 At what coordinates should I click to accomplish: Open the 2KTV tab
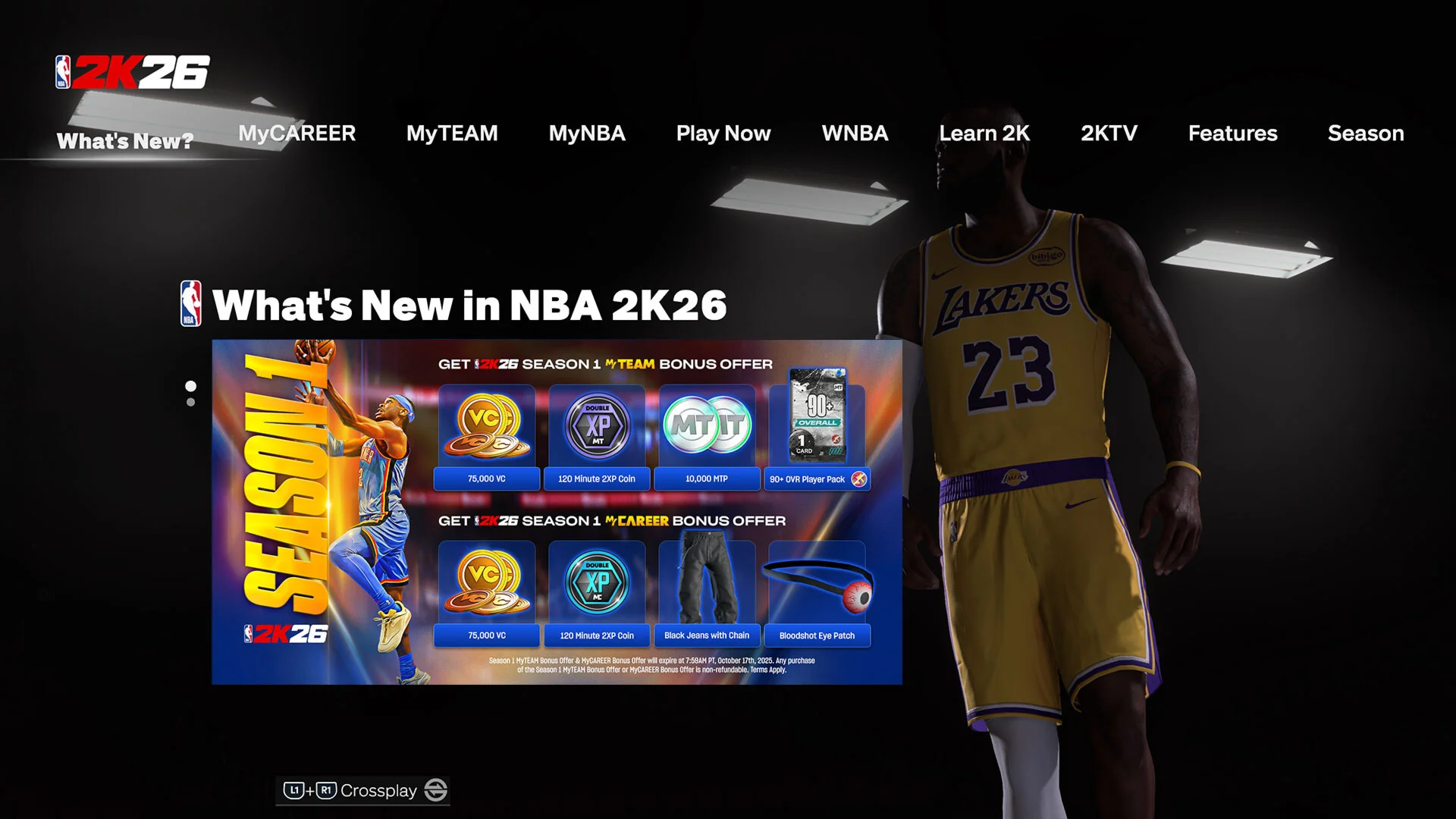(x=1109, y=133)
